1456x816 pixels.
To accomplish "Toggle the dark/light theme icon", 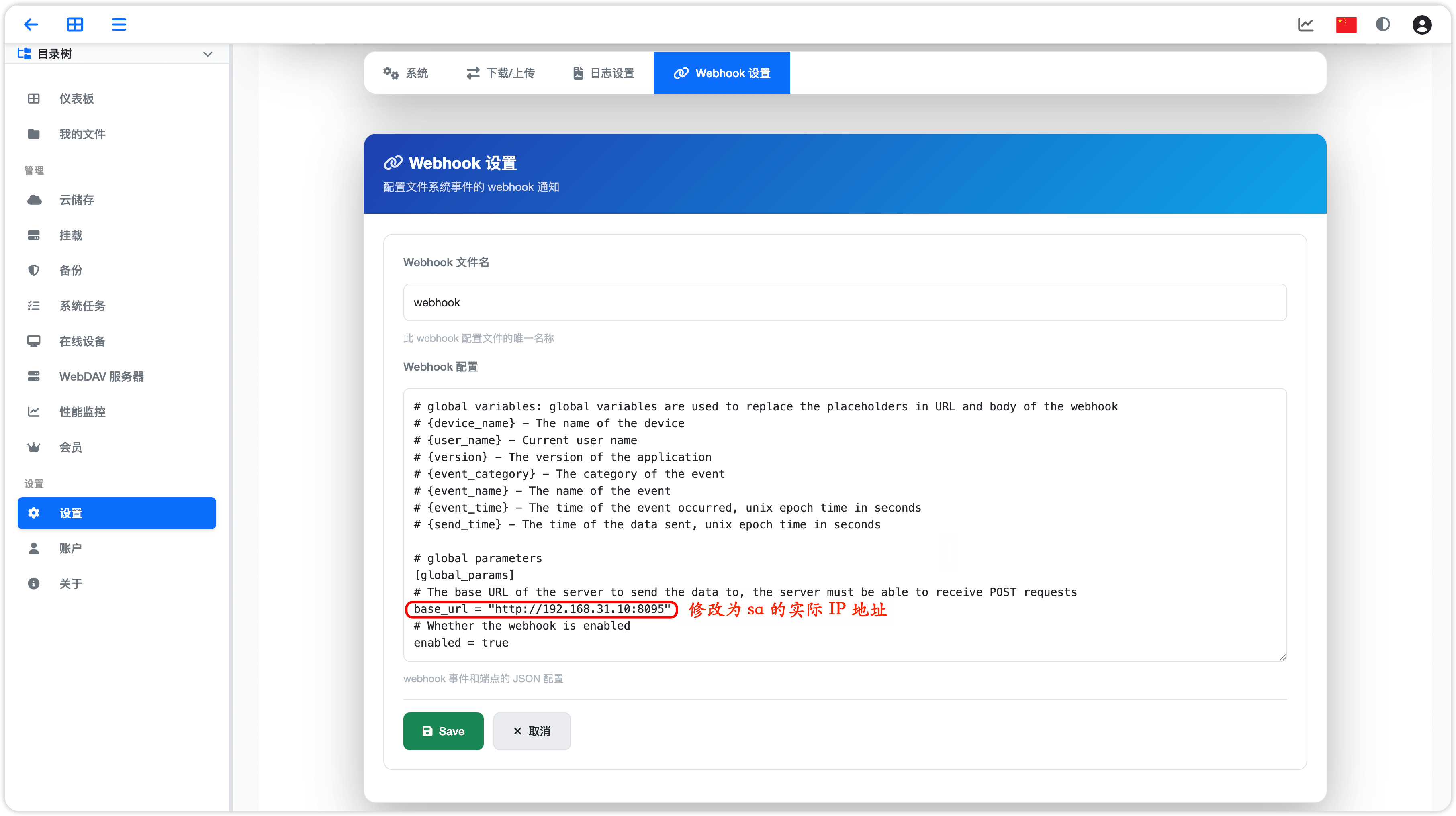I will (x=1382, y=24).
